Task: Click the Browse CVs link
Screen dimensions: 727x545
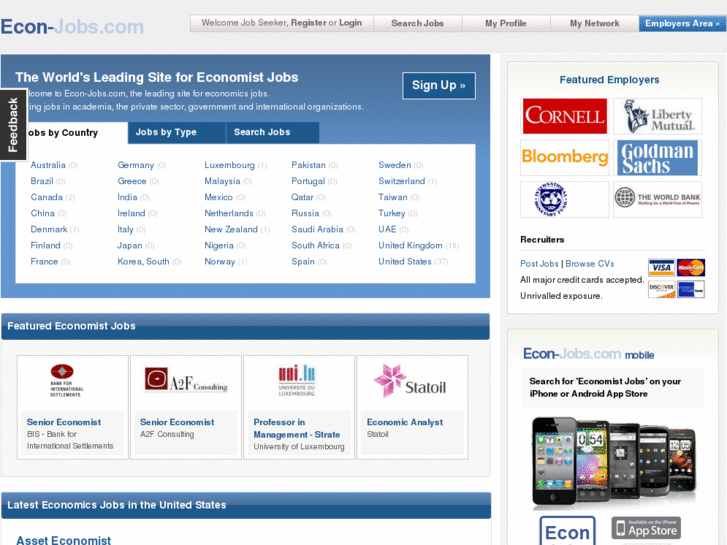Action: [x=589, y=263]
